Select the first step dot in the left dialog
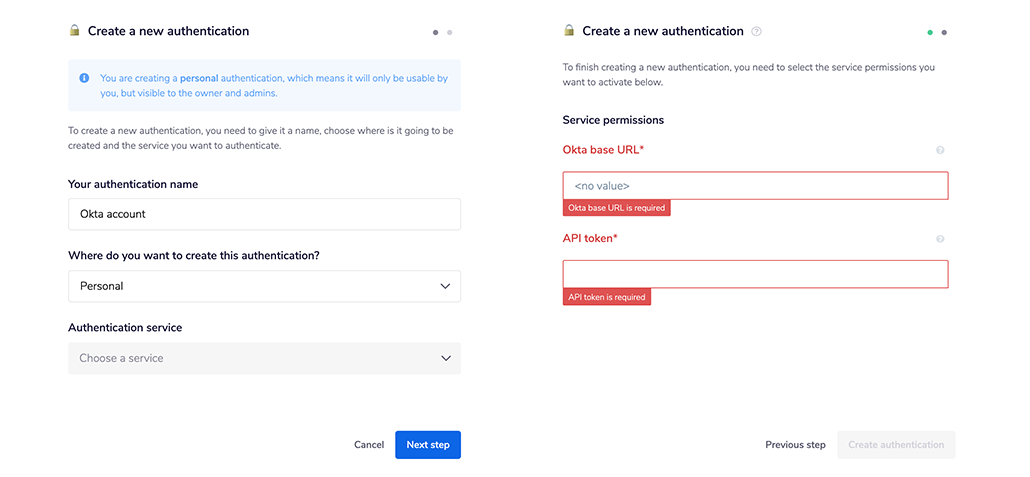Screen dimensions: 1030x477 coord(436,32)
